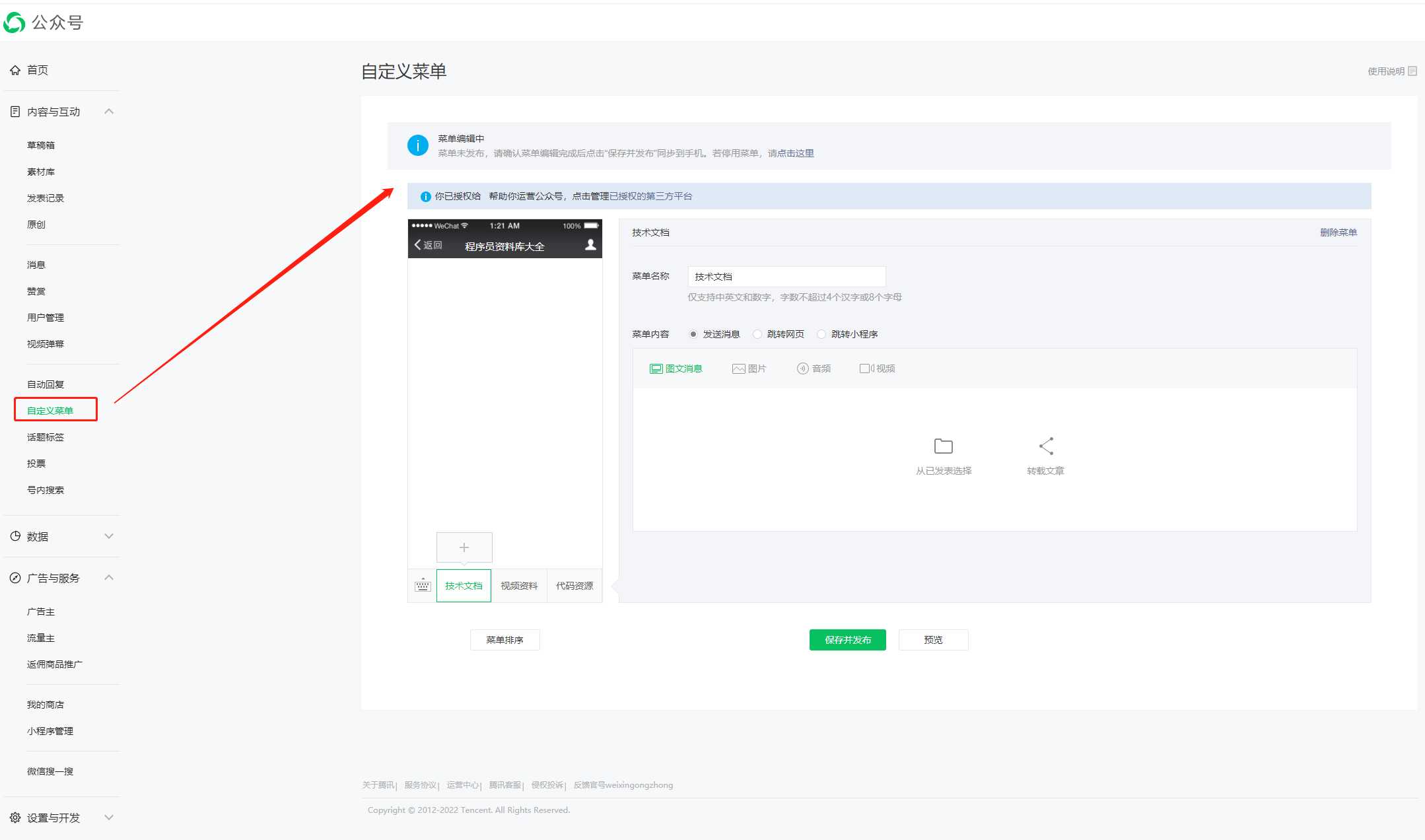Open 自动回复 in sidebar
1425x840 pixels.
click(46, 384)
